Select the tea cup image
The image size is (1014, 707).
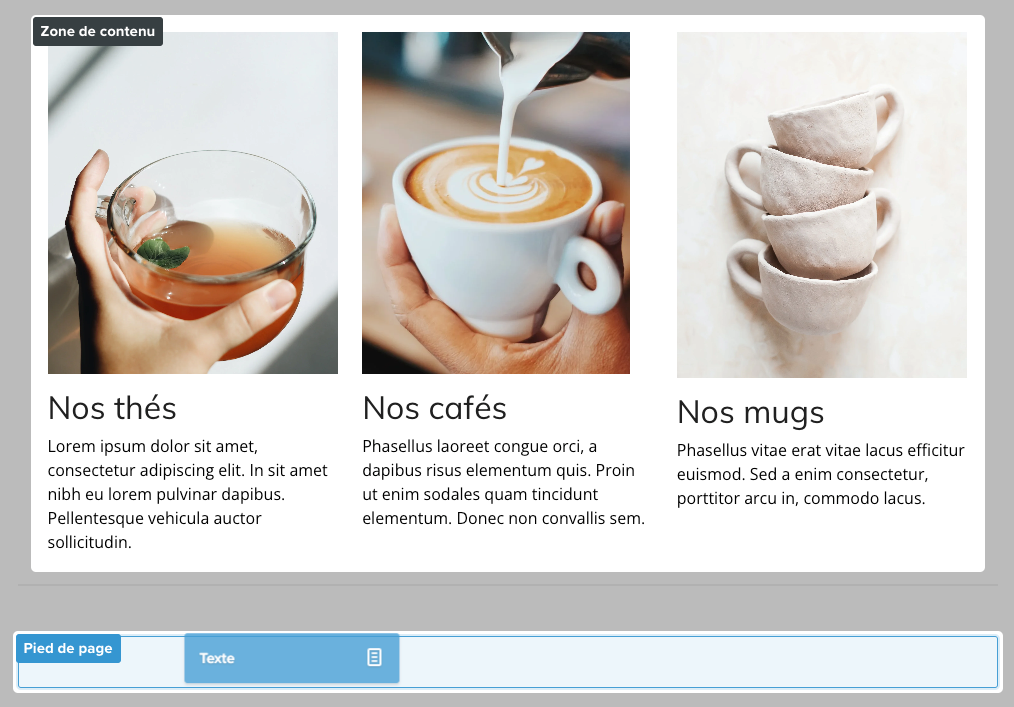coord(193,202)
